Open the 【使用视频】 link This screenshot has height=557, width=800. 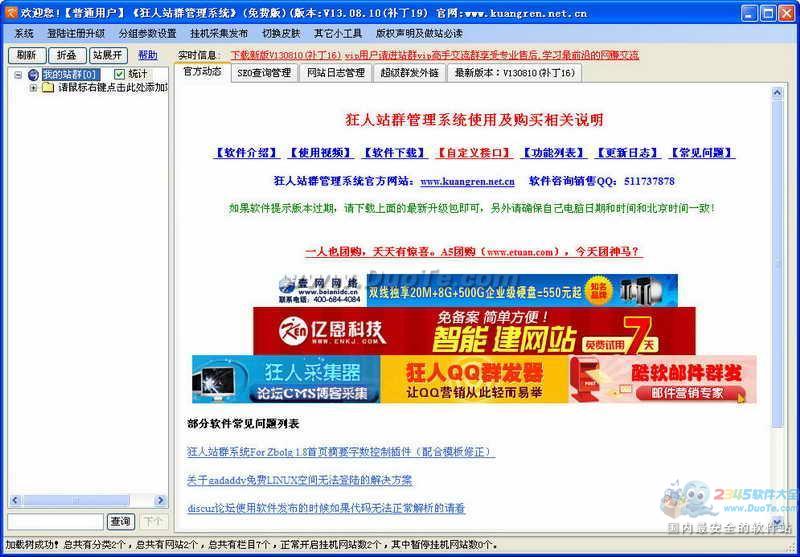click(320, 153)
